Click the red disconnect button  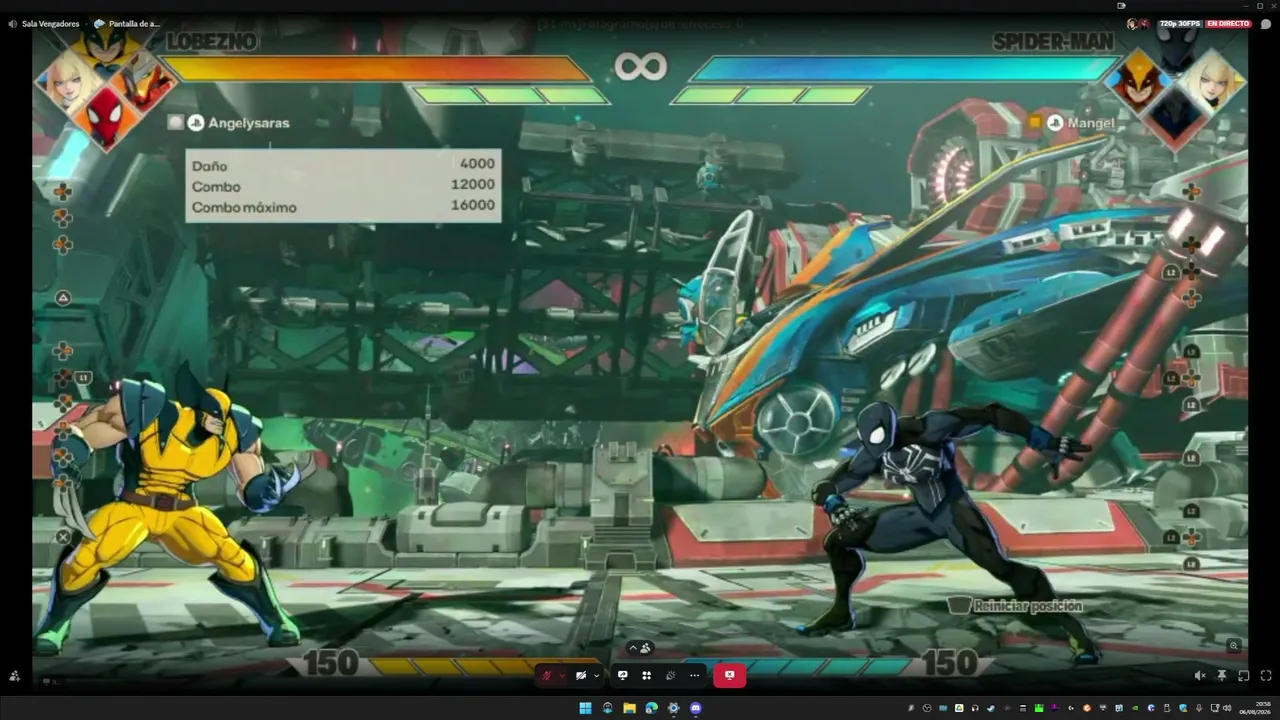pos(729,676)
